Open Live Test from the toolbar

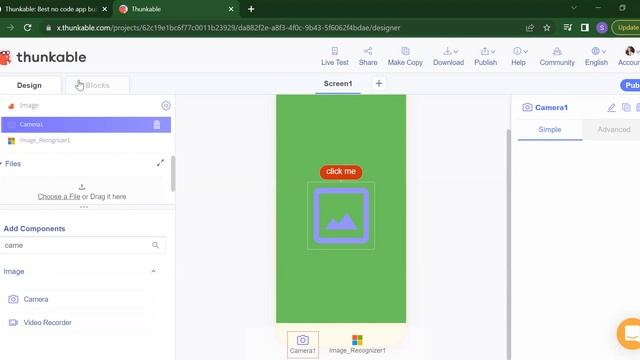[335, 56]
